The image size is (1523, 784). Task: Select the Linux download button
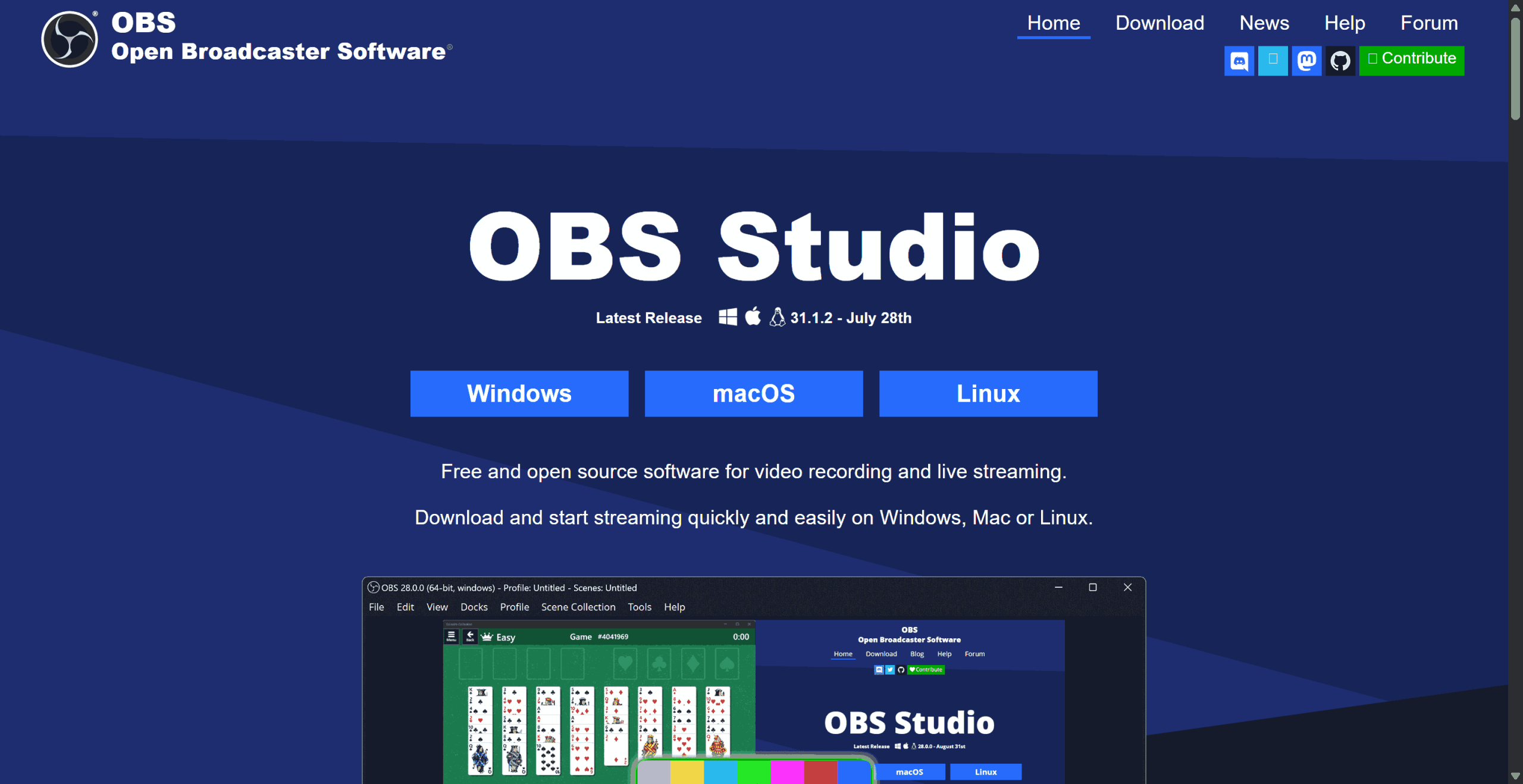click(x=988, y=394)
